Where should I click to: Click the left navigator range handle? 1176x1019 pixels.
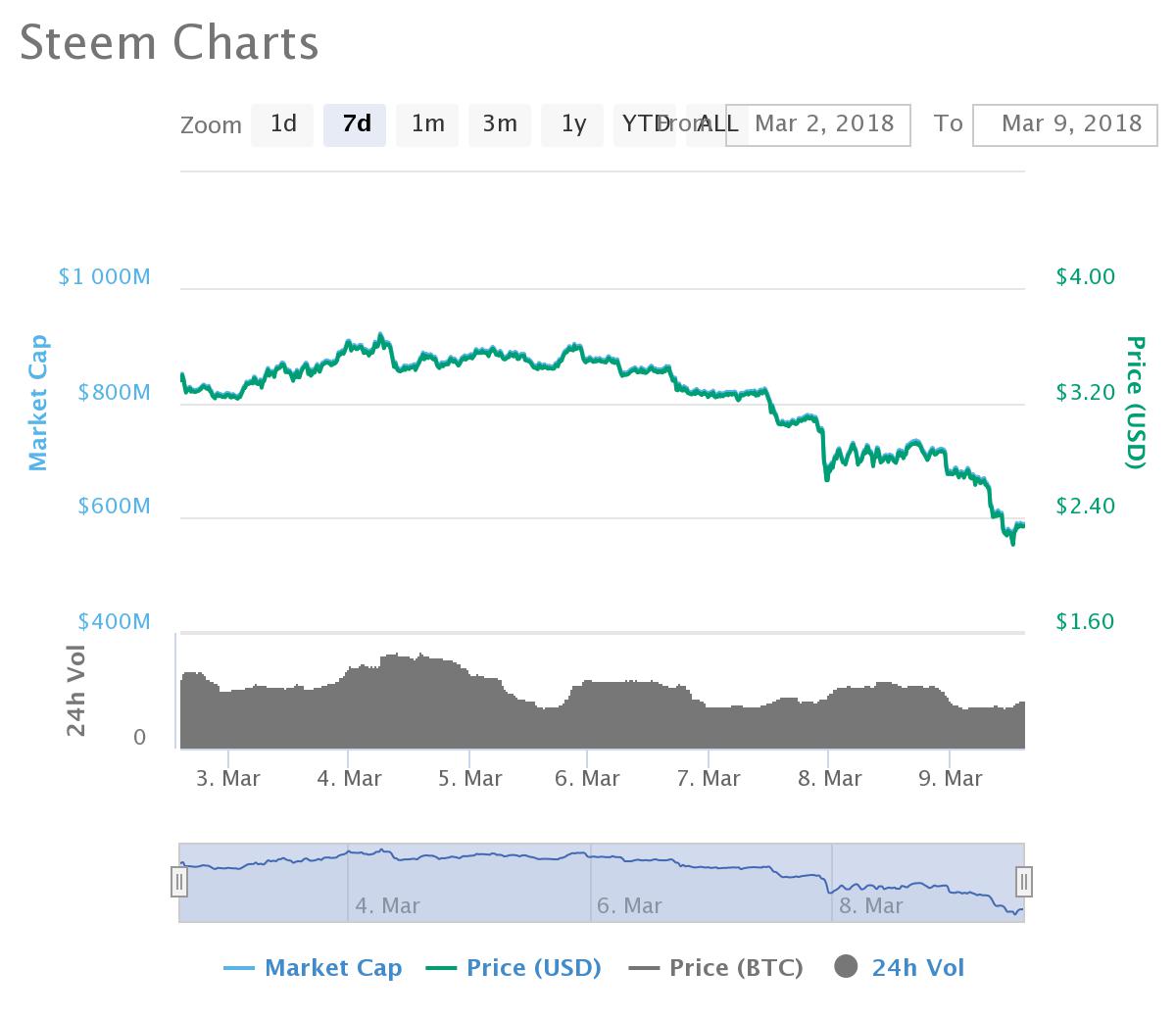click(179, 881)
